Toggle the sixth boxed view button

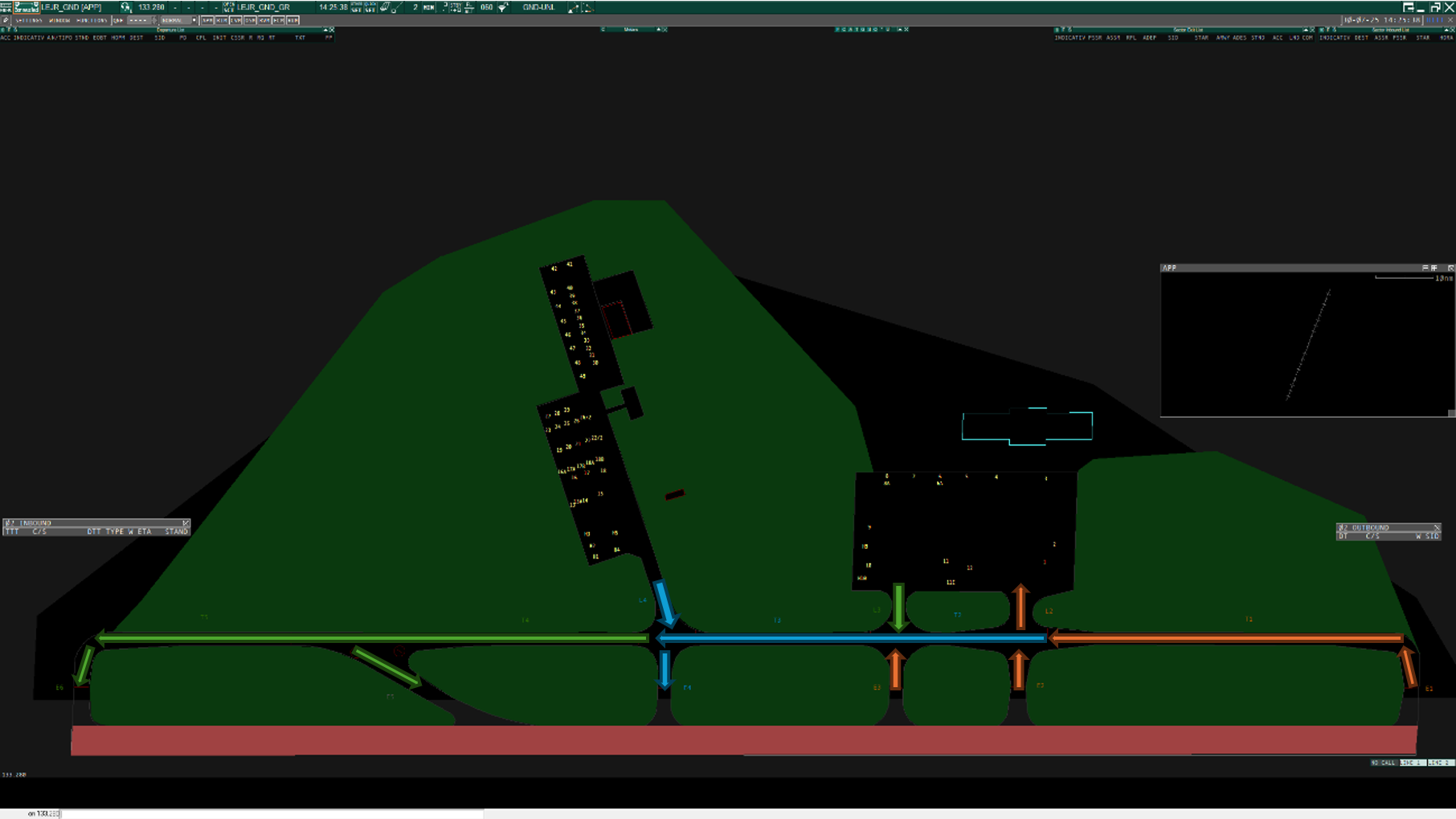(278, 20)
